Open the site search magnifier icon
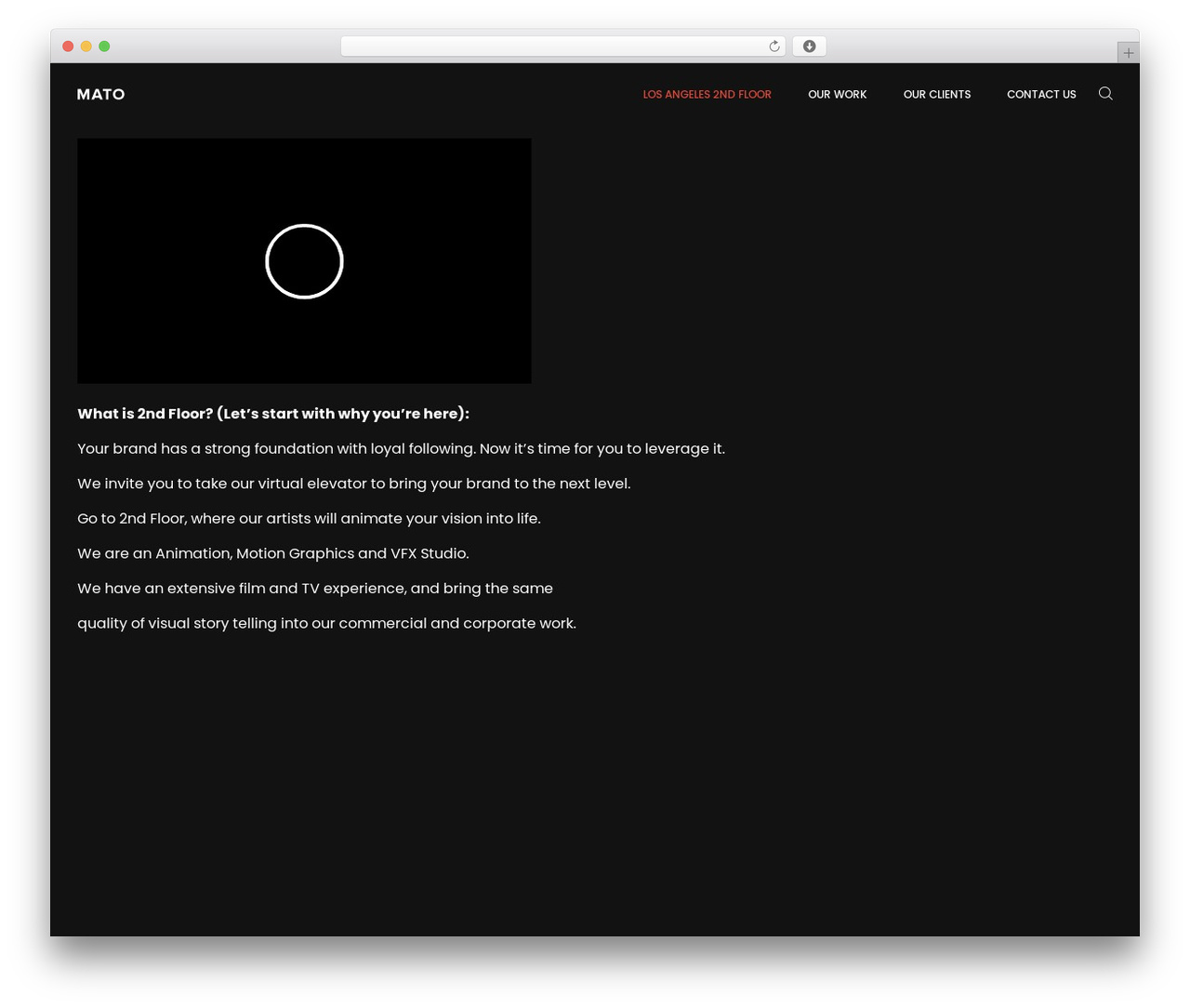The height and width of the screenshot is (1008, 1190). click(x=1105, y=93)
